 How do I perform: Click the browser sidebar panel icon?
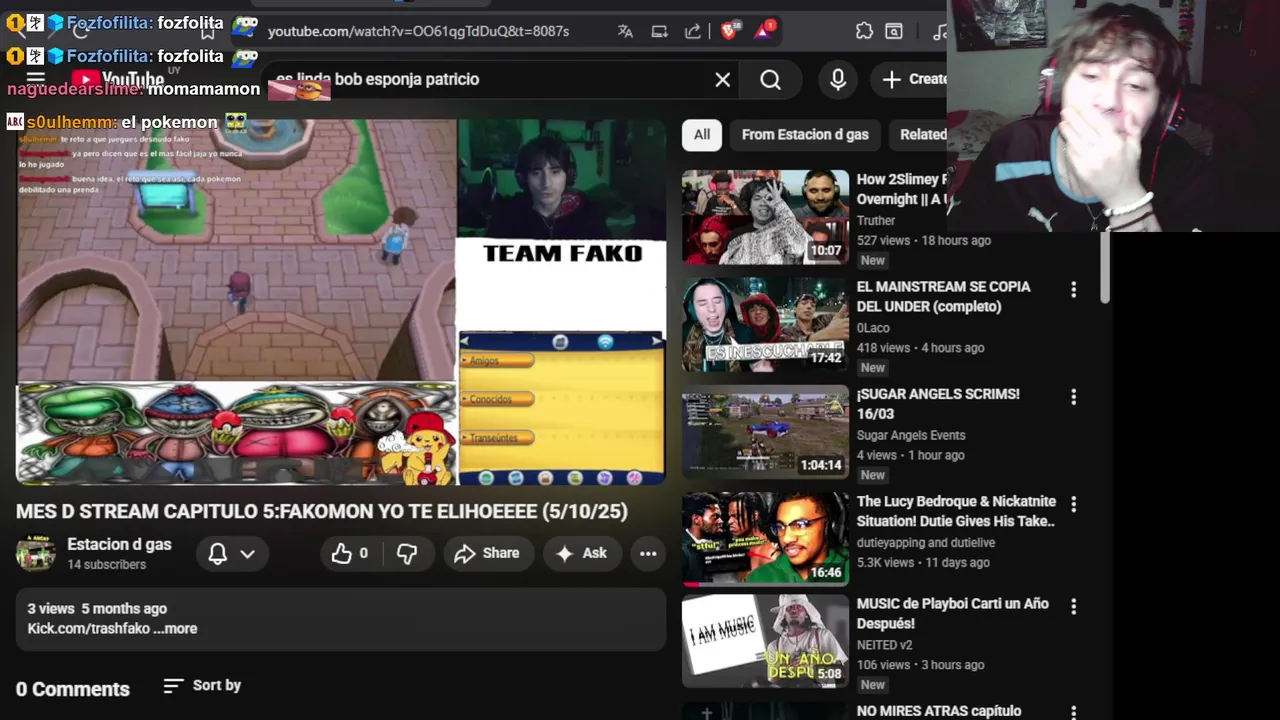coord(894,31)
